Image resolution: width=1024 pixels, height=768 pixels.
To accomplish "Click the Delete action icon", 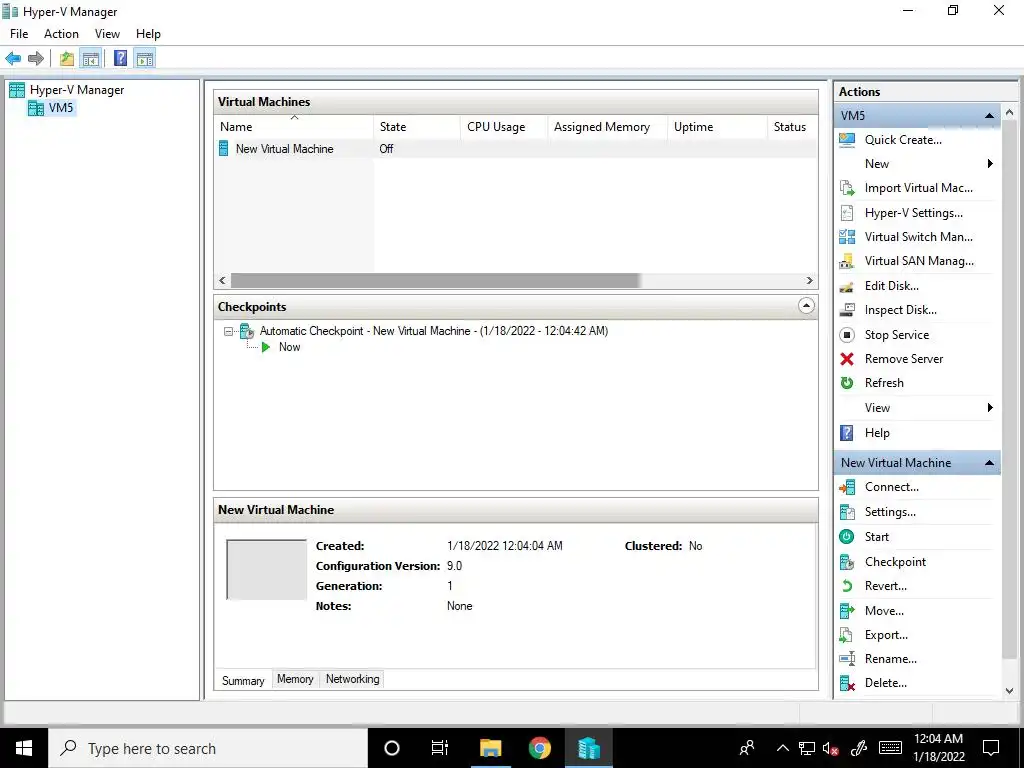I will (x=847, y=684).
